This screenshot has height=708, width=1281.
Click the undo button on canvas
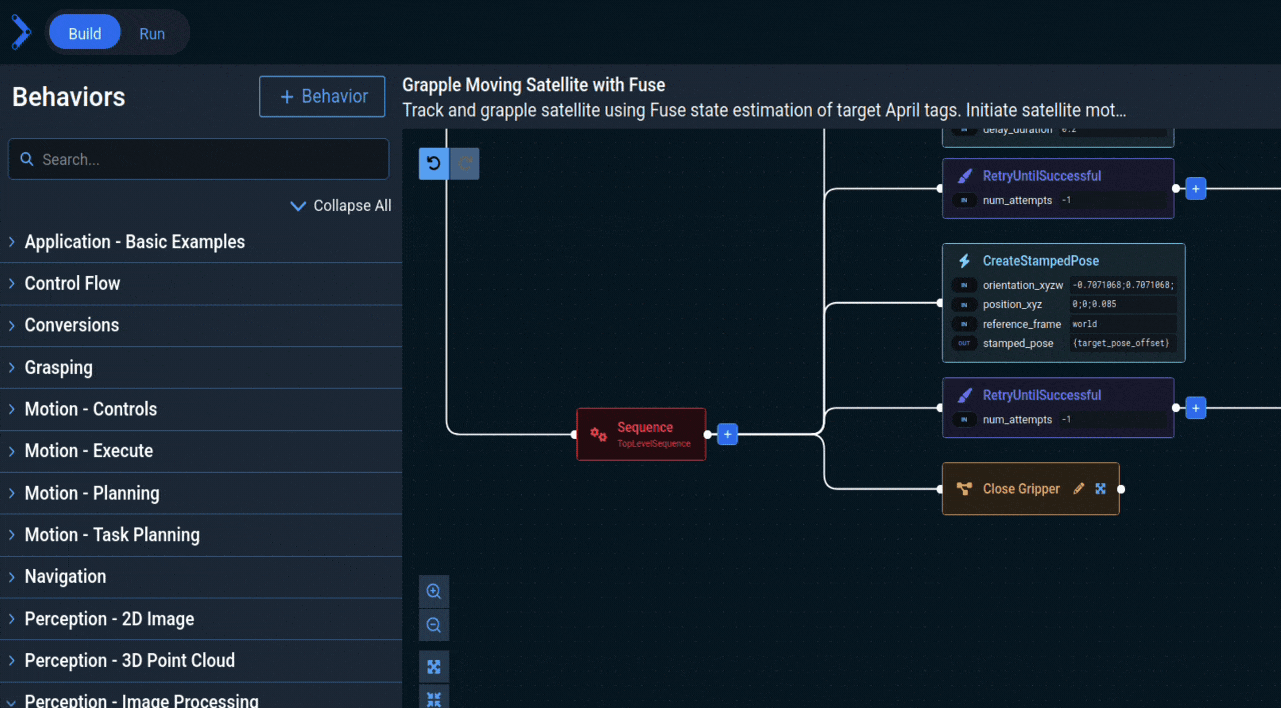[433, 164]
